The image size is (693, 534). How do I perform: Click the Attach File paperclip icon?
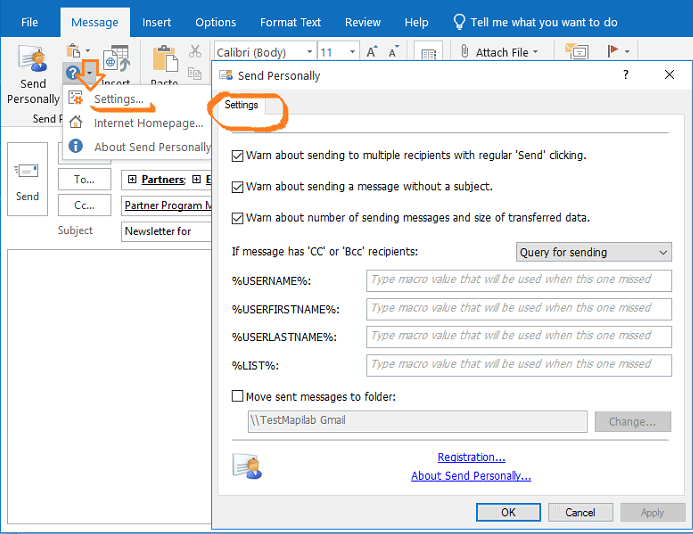click(x=464, y=51)
